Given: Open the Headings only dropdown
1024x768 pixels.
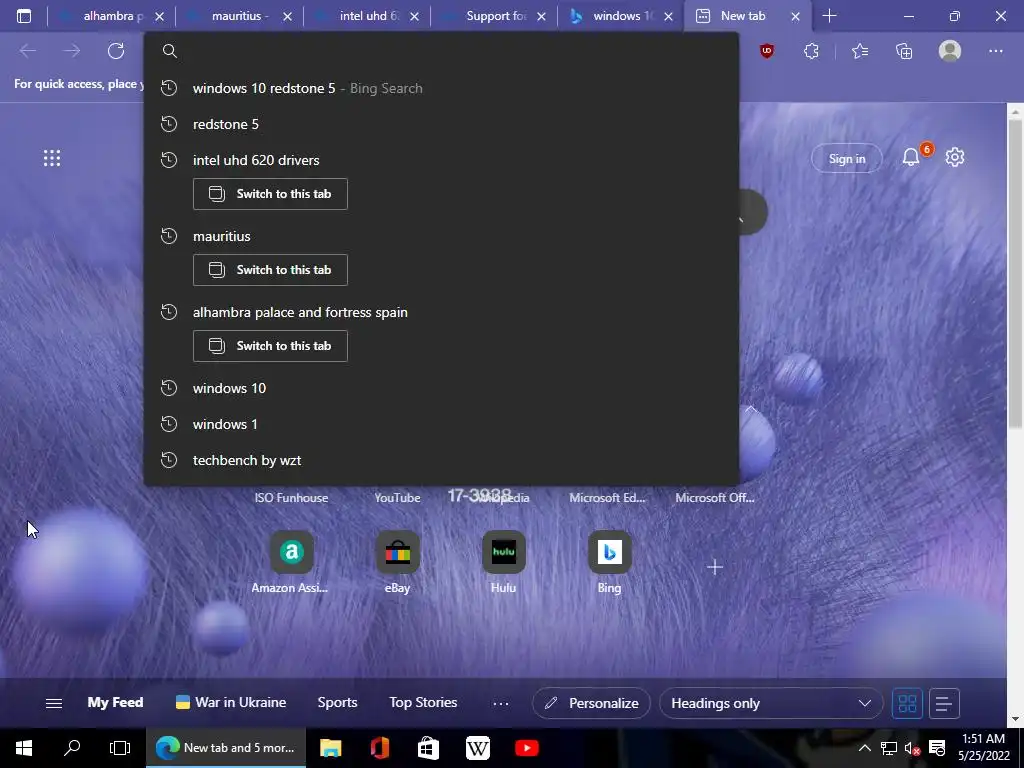Looking at the screenshot, I should point(771,703).
